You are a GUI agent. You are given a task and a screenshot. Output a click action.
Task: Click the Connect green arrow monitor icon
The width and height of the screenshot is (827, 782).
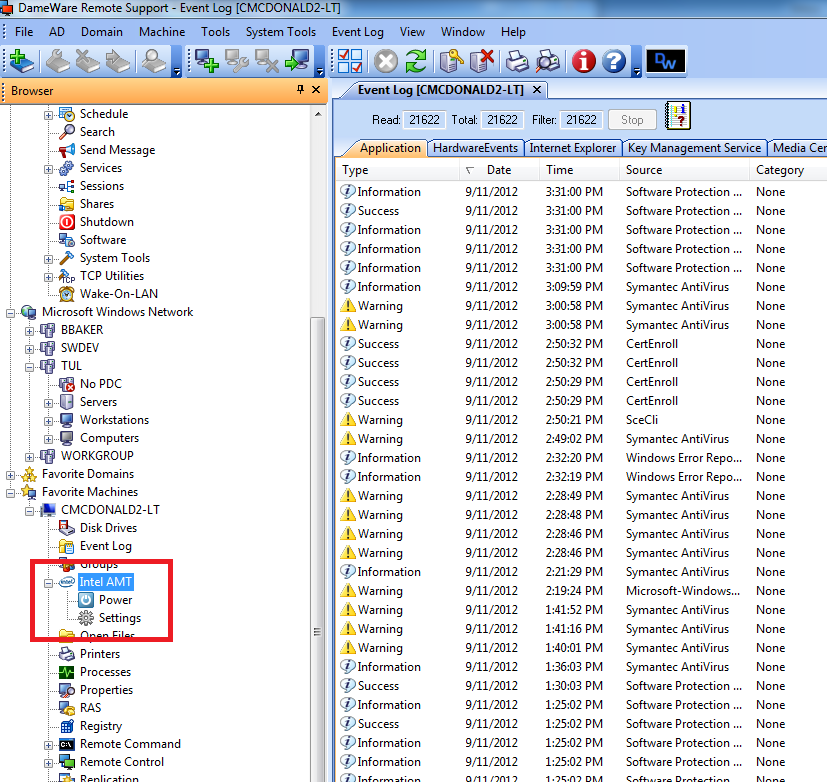[297, 61]
